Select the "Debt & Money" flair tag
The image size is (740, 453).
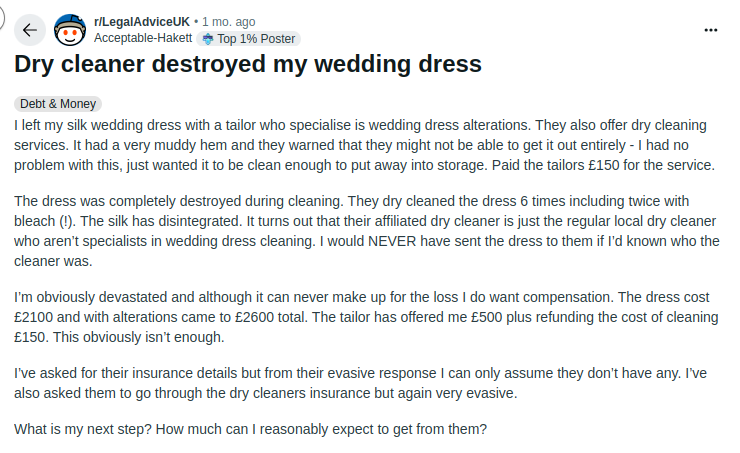59,103
